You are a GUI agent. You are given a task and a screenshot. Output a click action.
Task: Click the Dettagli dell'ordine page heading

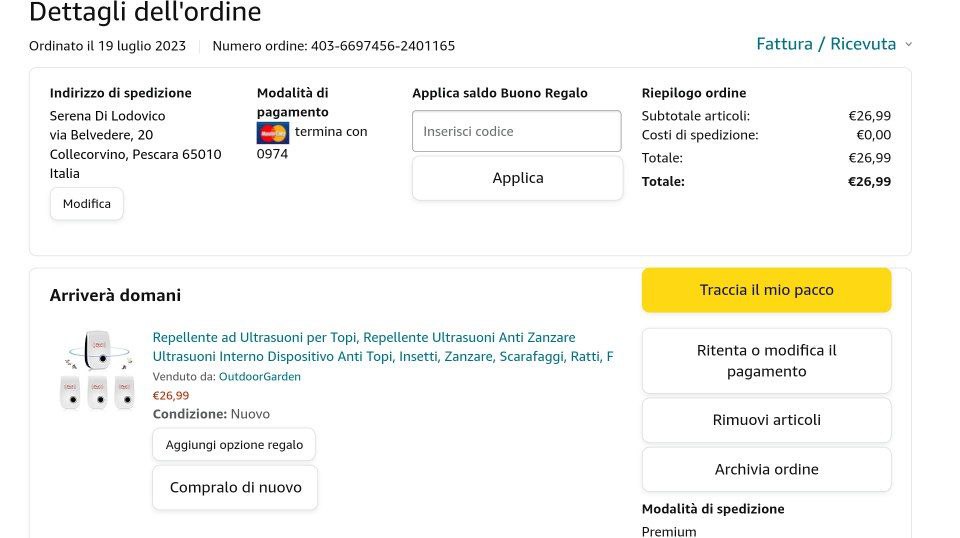coord(145,13)
